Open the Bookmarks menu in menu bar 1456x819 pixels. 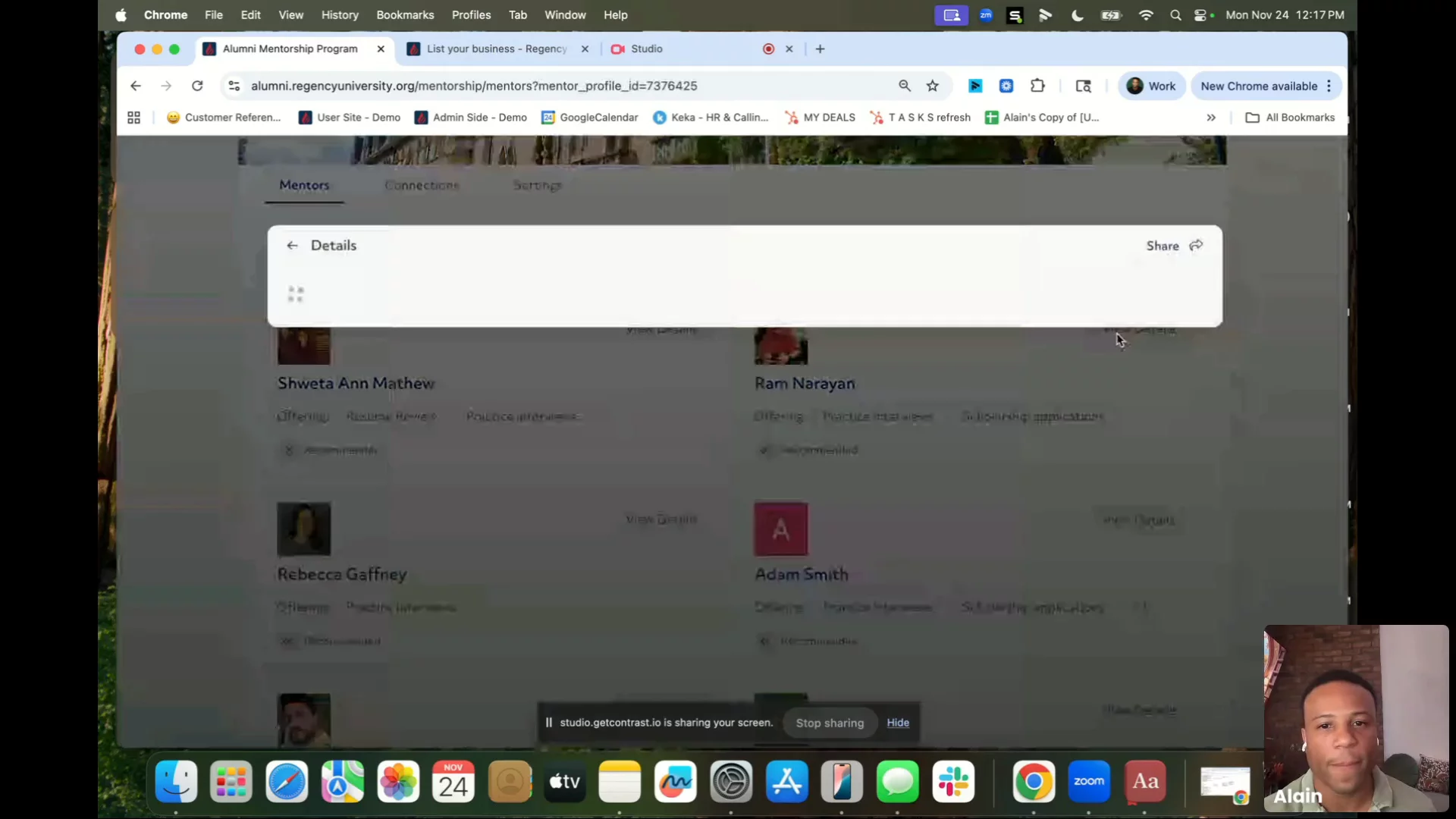click(405, 15)
